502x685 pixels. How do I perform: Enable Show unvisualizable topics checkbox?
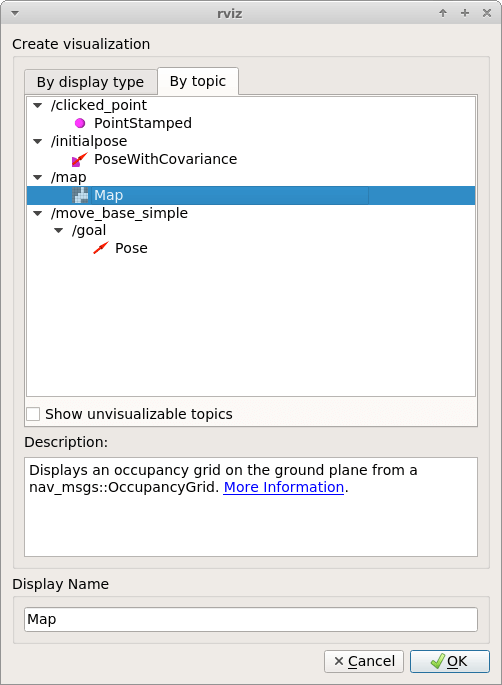(x=33, y=414)
